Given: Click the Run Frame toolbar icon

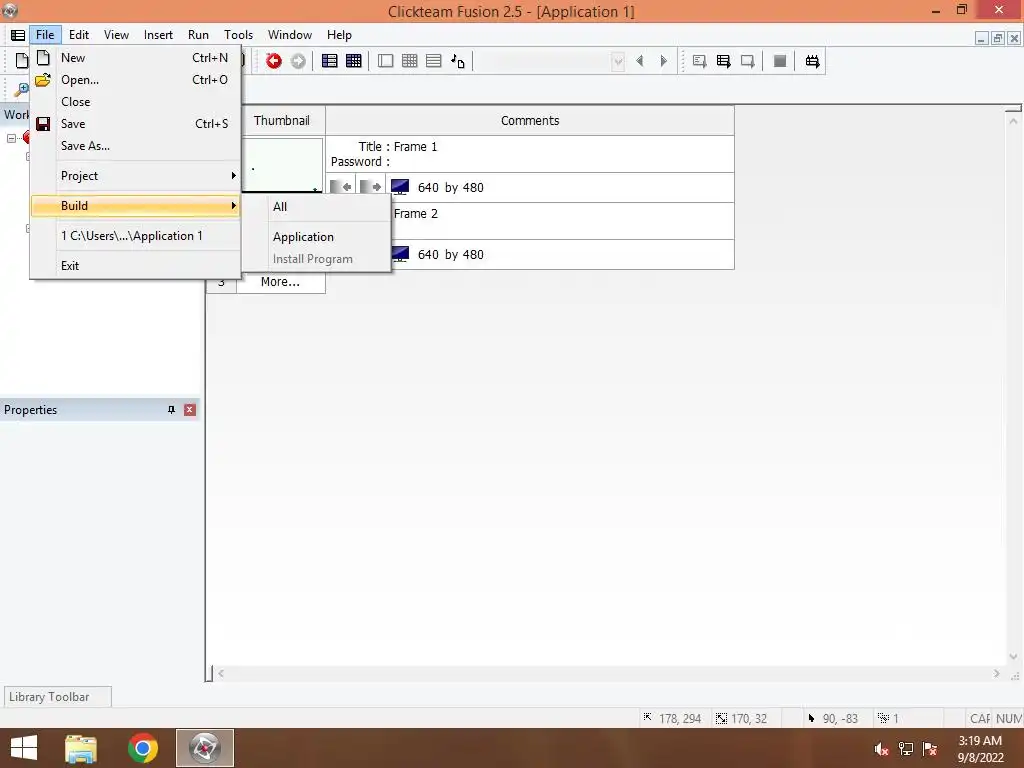Looking at the screenshot, I should [x=748, y=61].
